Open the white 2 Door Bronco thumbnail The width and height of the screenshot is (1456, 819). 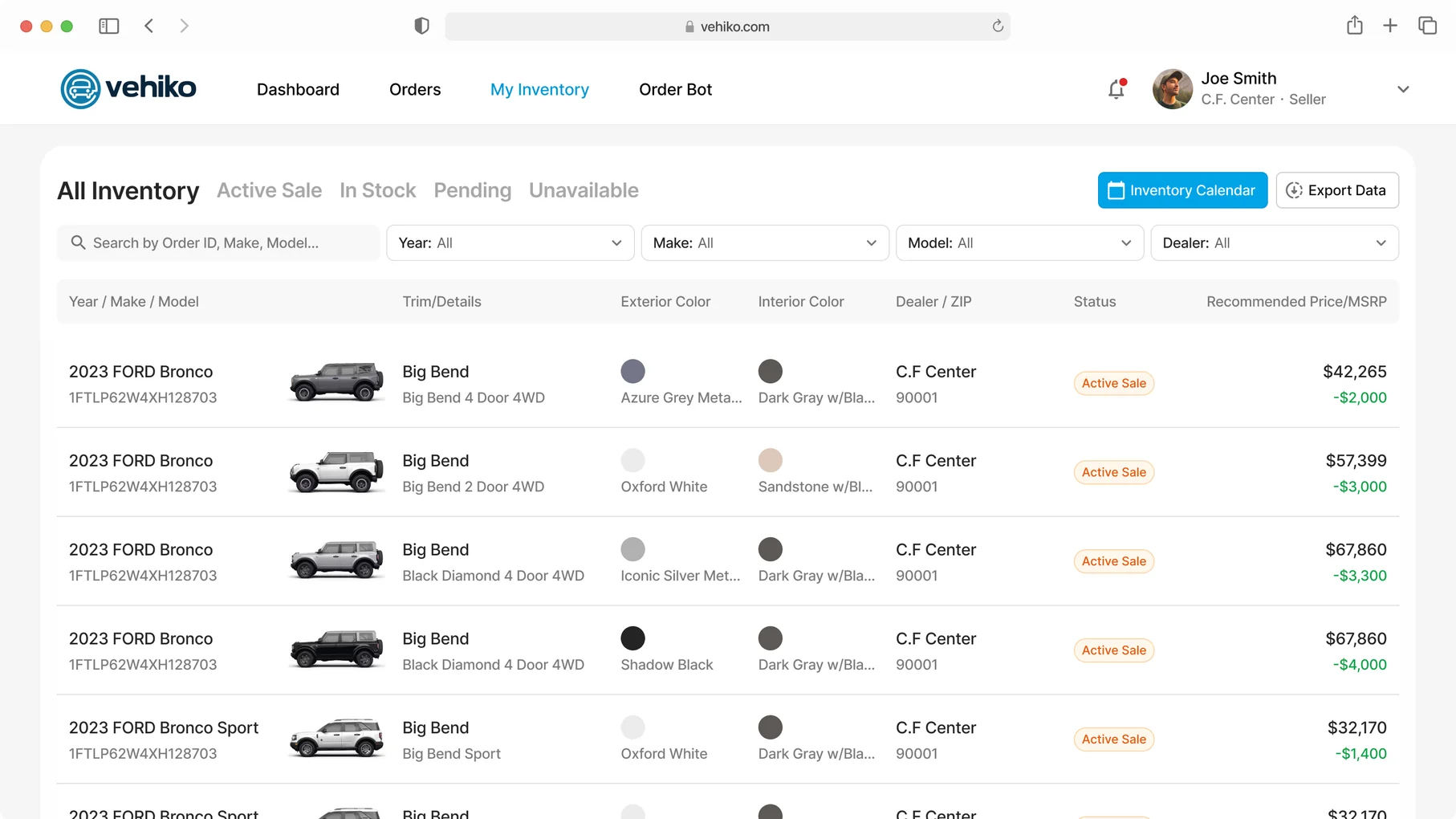pyautogui.click(x=336, y=471)
